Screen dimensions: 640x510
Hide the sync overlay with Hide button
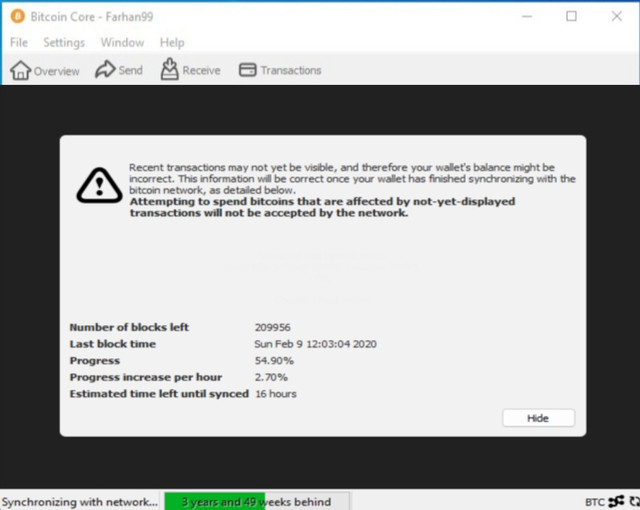(538, 418)
